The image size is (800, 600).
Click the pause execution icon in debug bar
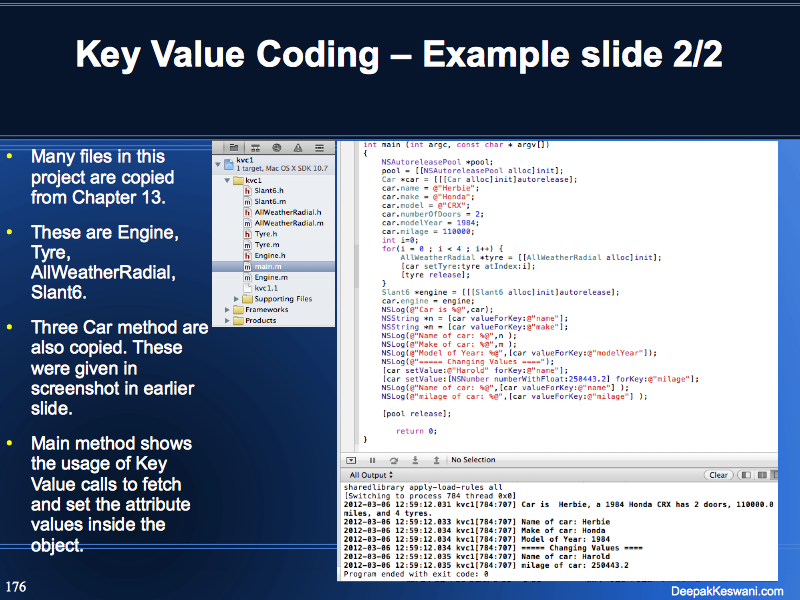point(373,460)
